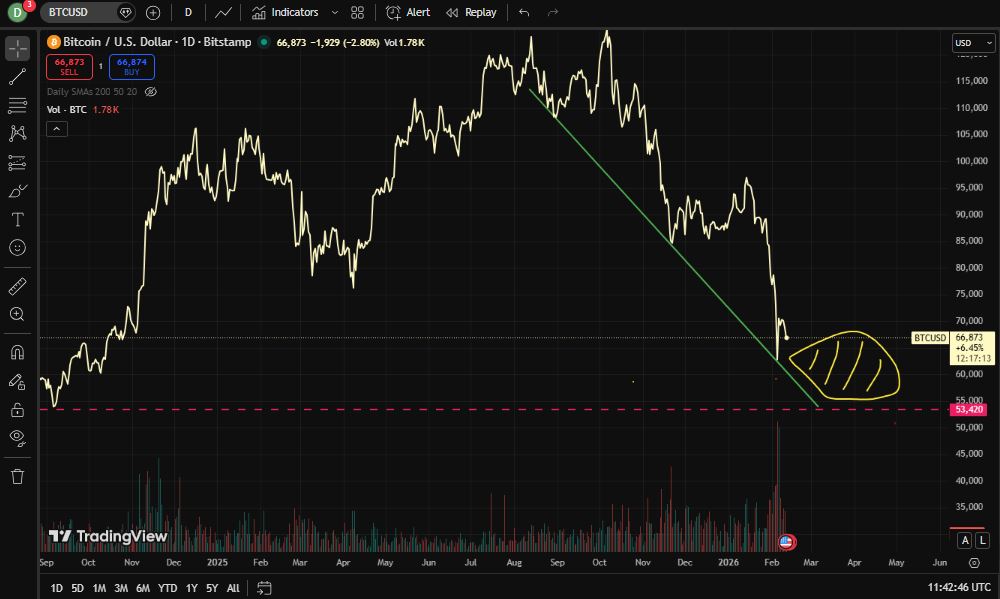Image resolution: width=1000 pixels, height=599 pixels.
Task: Create an Alert
Action: pos(408,12)
